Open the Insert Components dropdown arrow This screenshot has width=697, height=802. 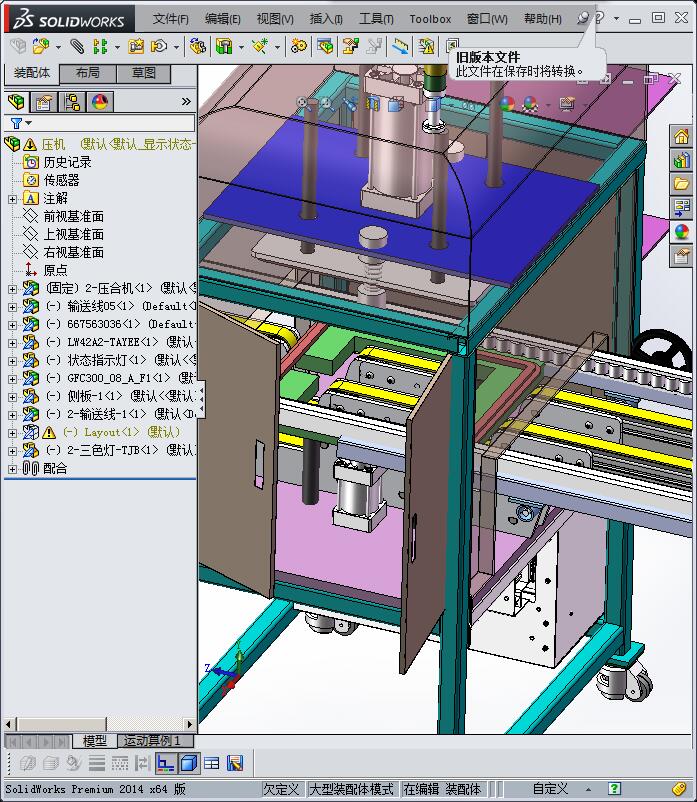[x=58, y=47]
